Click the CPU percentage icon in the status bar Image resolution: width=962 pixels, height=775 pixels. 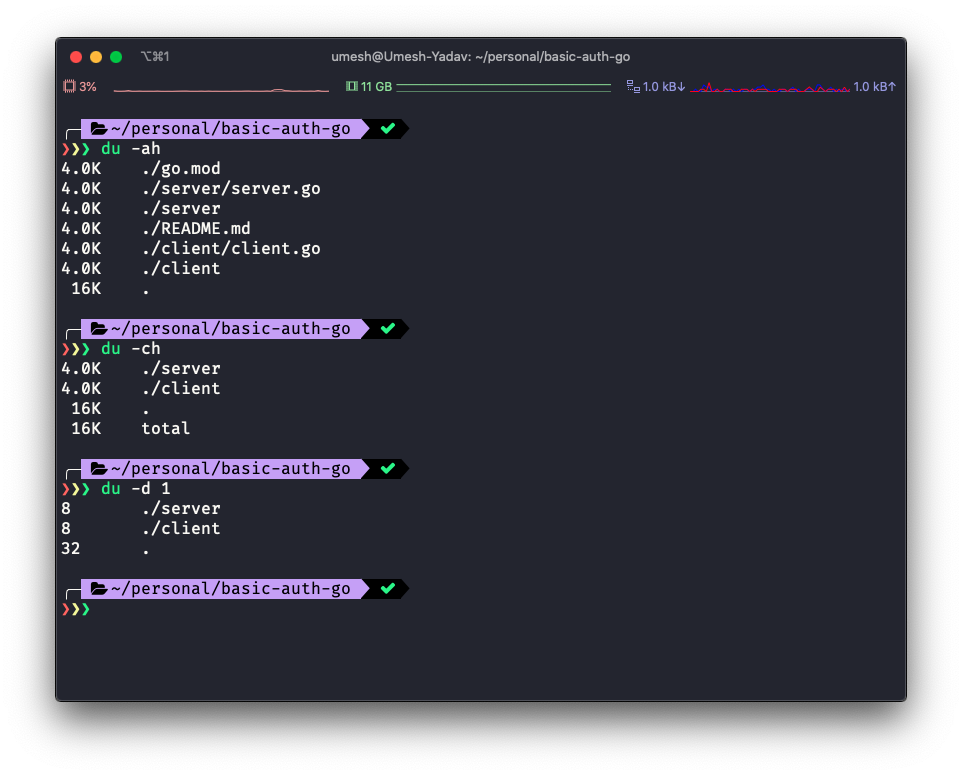tap(70, 86)
